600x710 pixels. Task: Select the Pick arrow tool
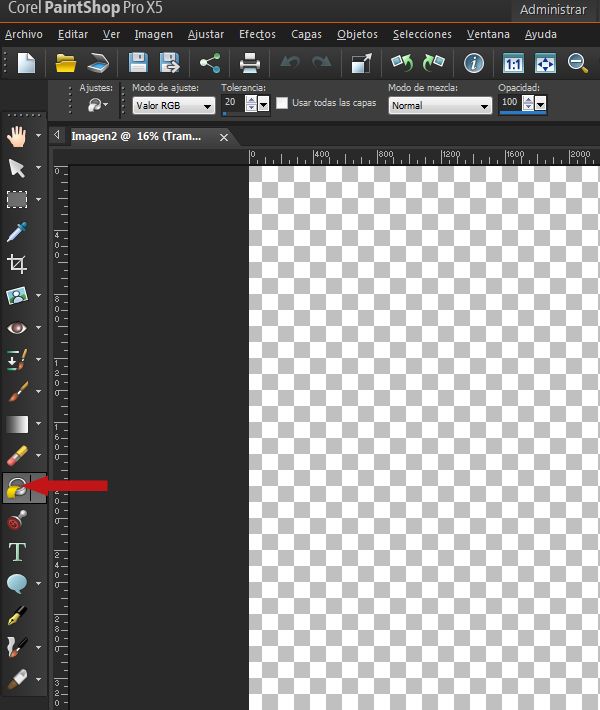click(x=17, y=168)
